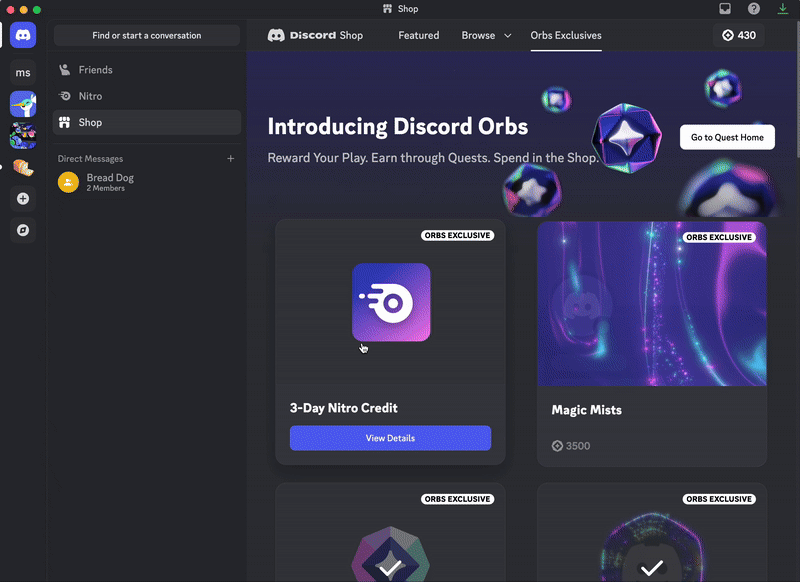
Task: Open the inbox icon in title bar
Action: click(725, 9)
